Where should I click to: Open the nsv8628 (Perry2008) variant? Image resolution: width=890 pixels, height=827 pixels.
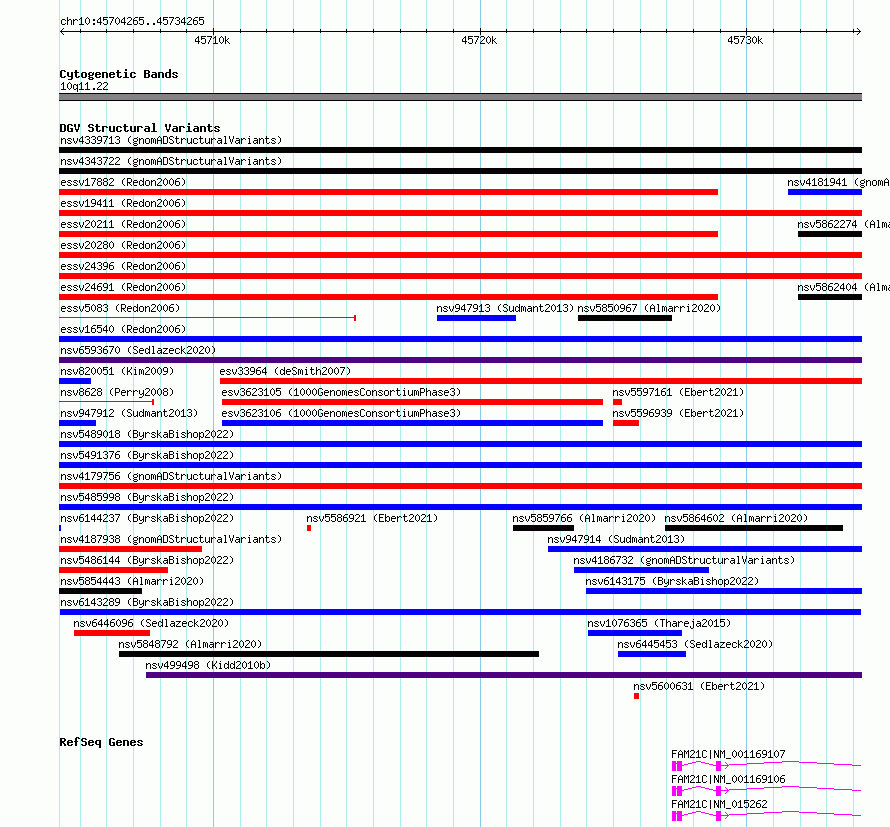click(117, 392)
